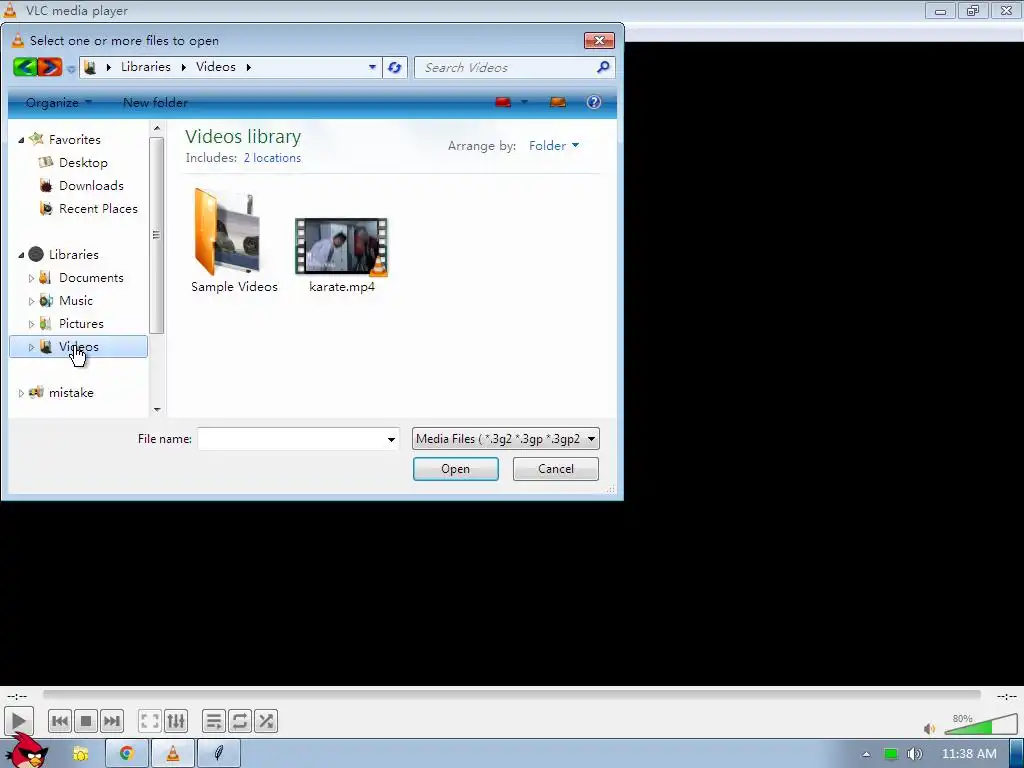Open the Organize menu

(59, 103)
